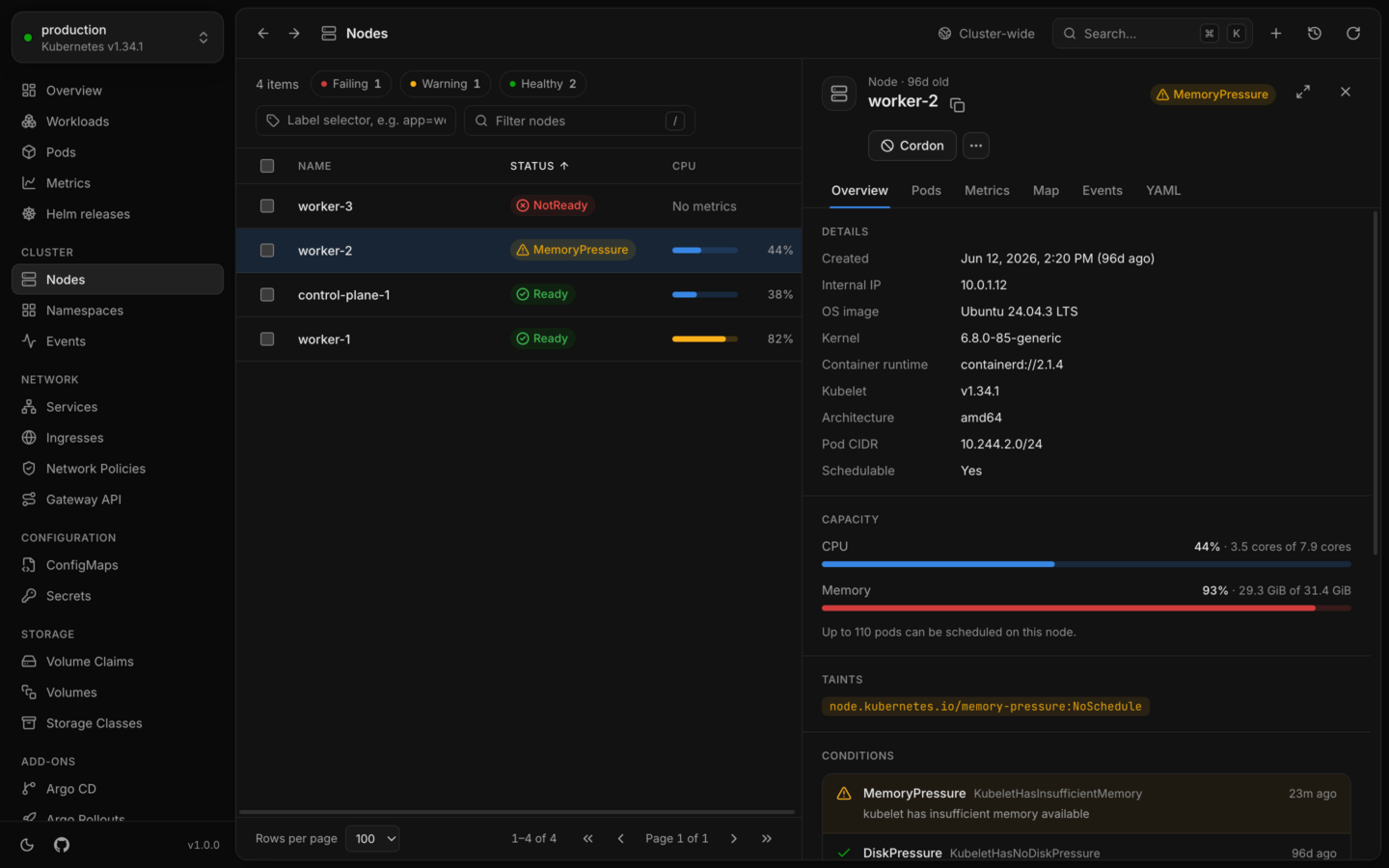
Task: Click the plus icon in top bar
Action: tap(1276, 34)
